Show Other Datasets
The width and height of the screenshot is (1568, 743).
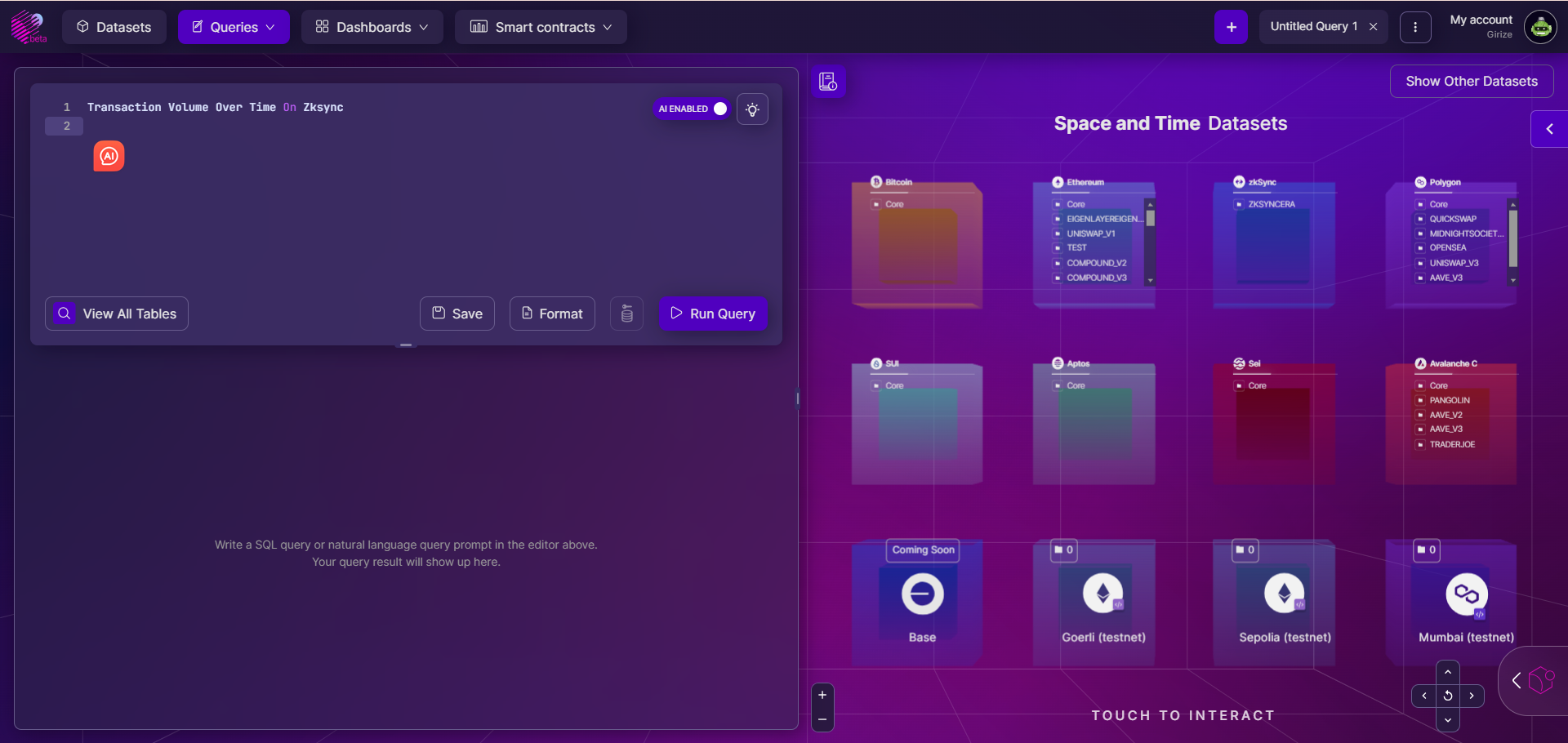(1472, 81)
